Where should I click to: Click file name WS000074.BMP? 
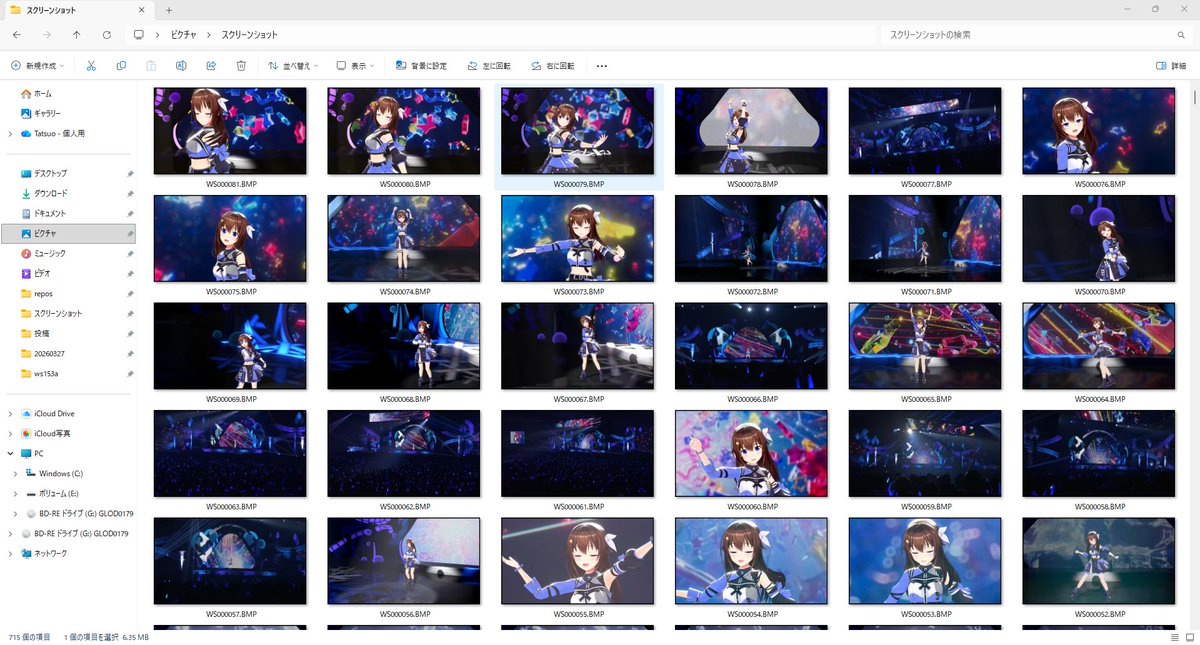click(x=405, y=291)
